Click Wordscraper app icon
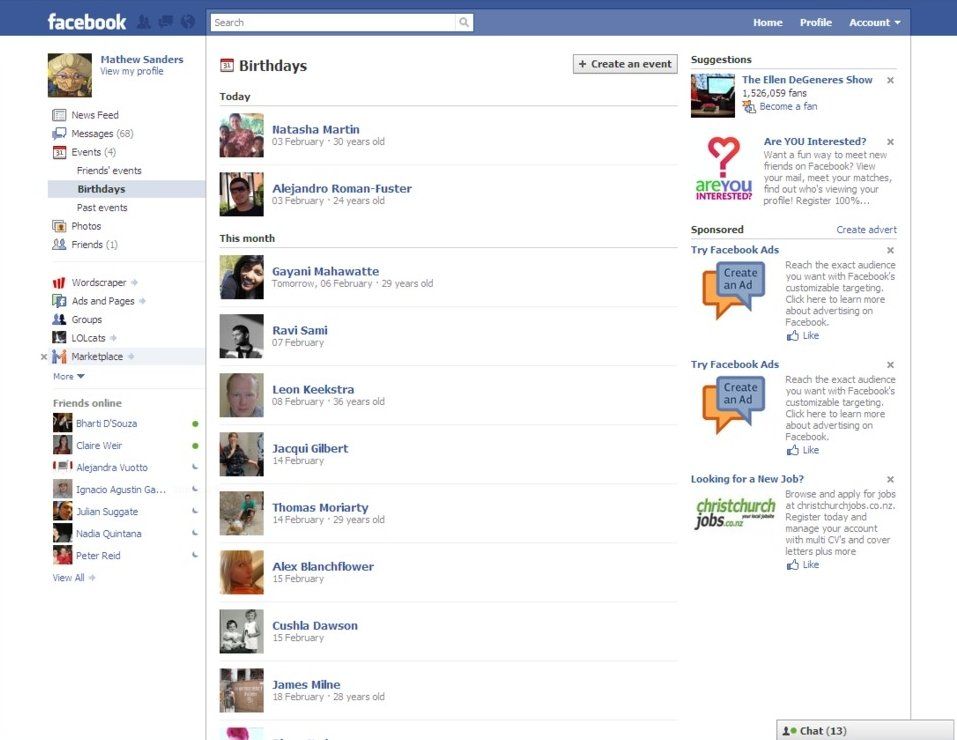The width and height of the screenshot is (957, 740). click(x=59, y=282)
